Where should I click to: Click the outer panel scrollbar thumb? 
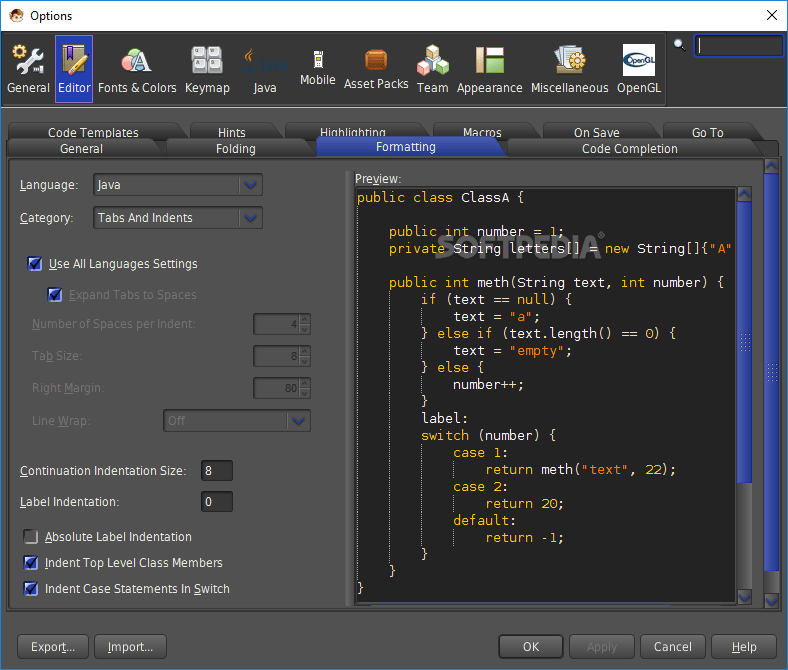(x=771, y=372)
